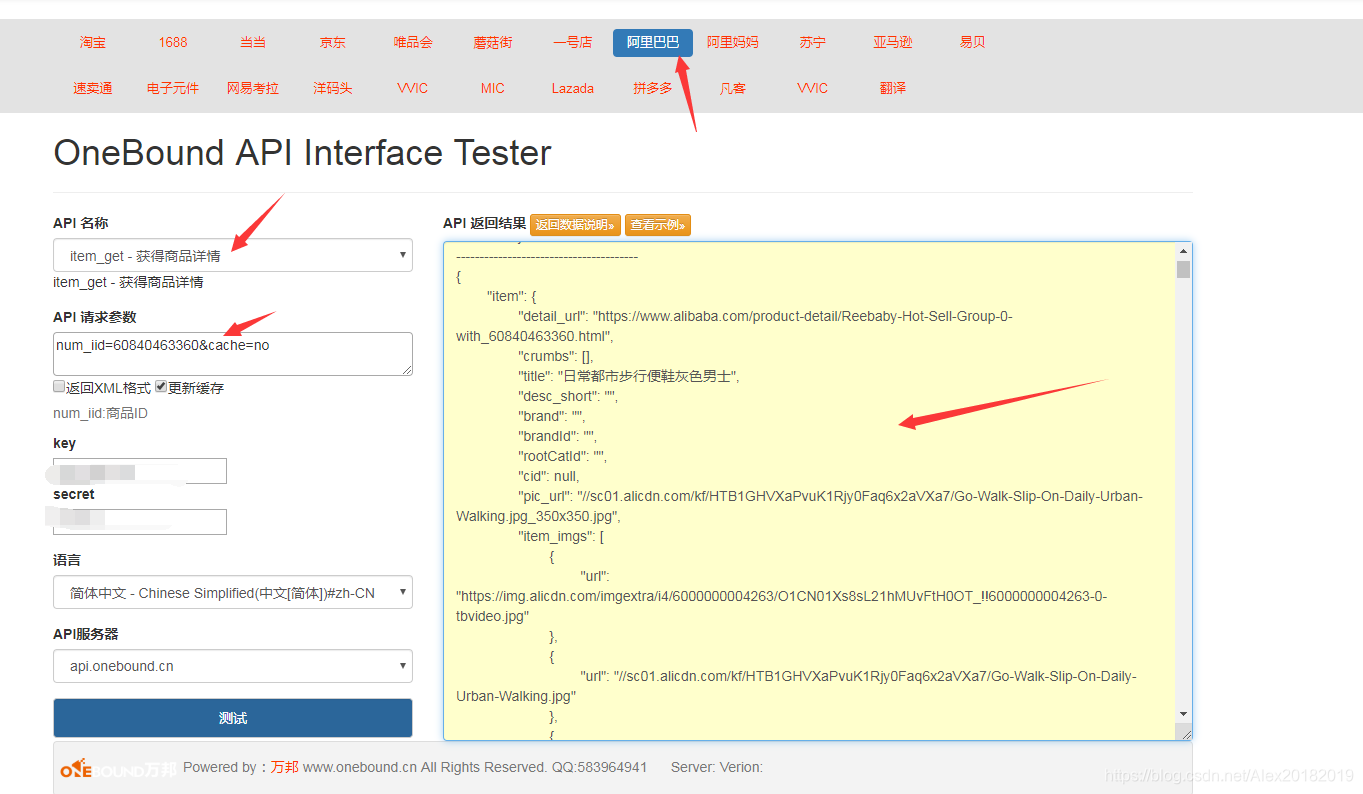Screen dimensions: 1363x794
Task: Click the result textarea resize handle
Action: (1186, 734)
